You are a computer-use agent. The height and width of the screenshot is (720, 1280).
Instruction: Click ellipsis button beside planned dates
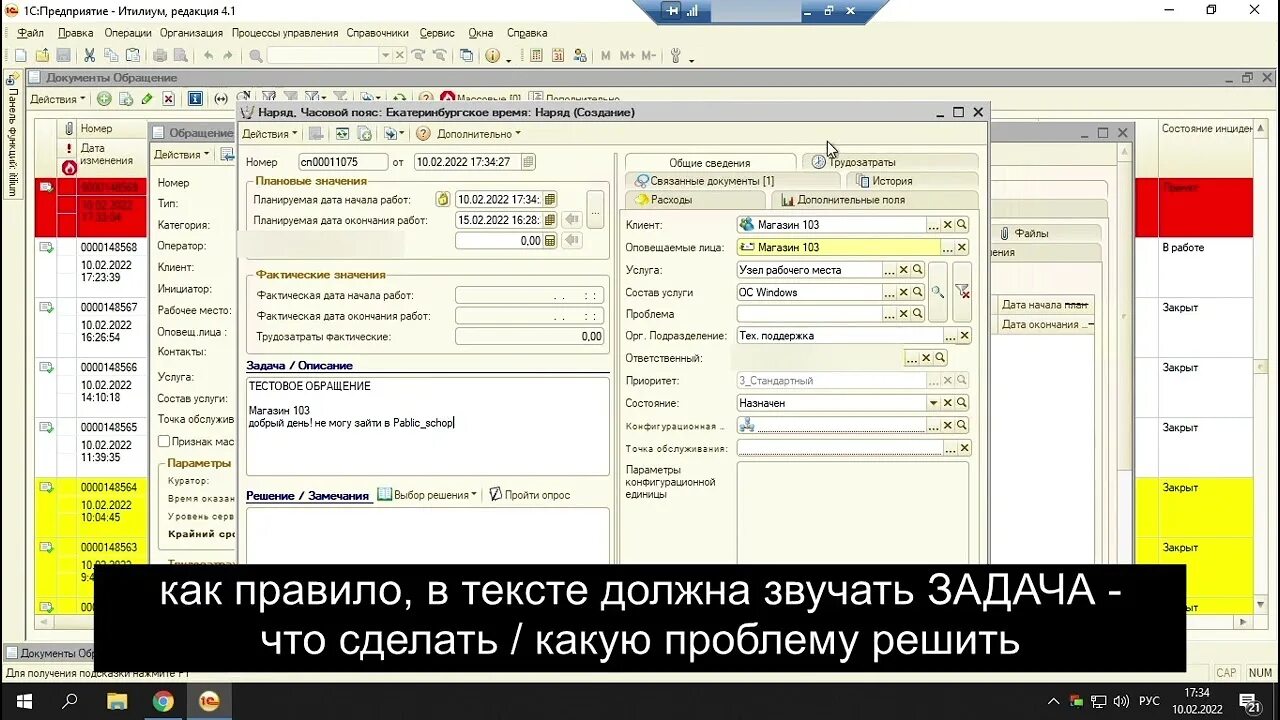point(595,210)
